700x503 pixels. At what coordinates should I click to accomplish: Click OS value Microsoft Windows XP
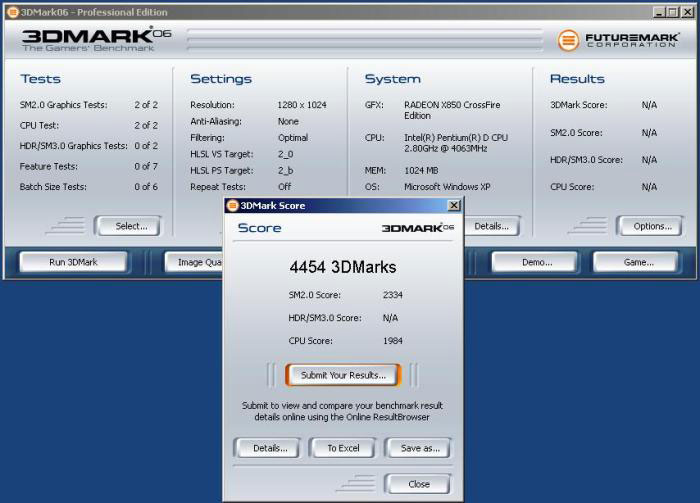[x=447, y=187]
